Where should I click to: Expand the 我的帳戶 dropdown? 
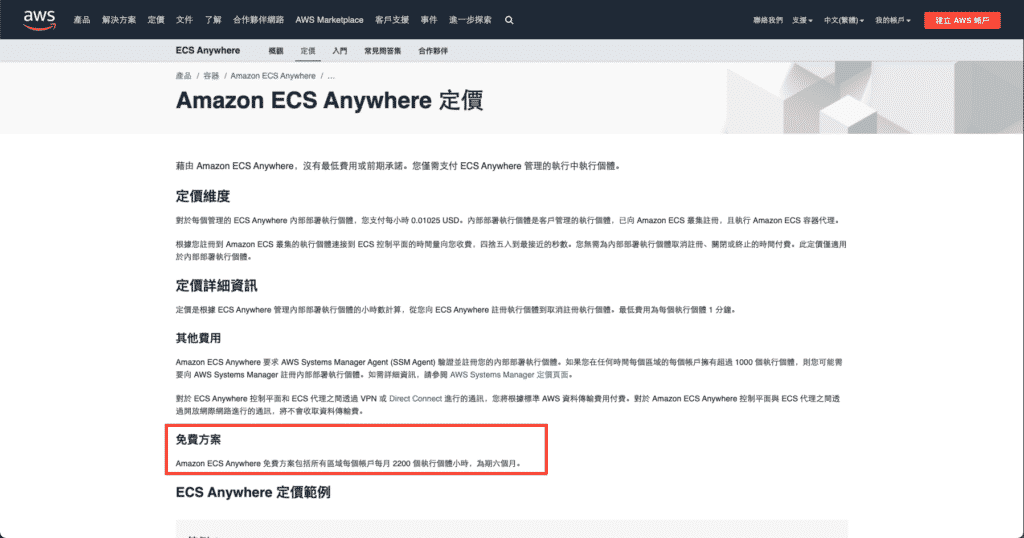pos(893,20)
